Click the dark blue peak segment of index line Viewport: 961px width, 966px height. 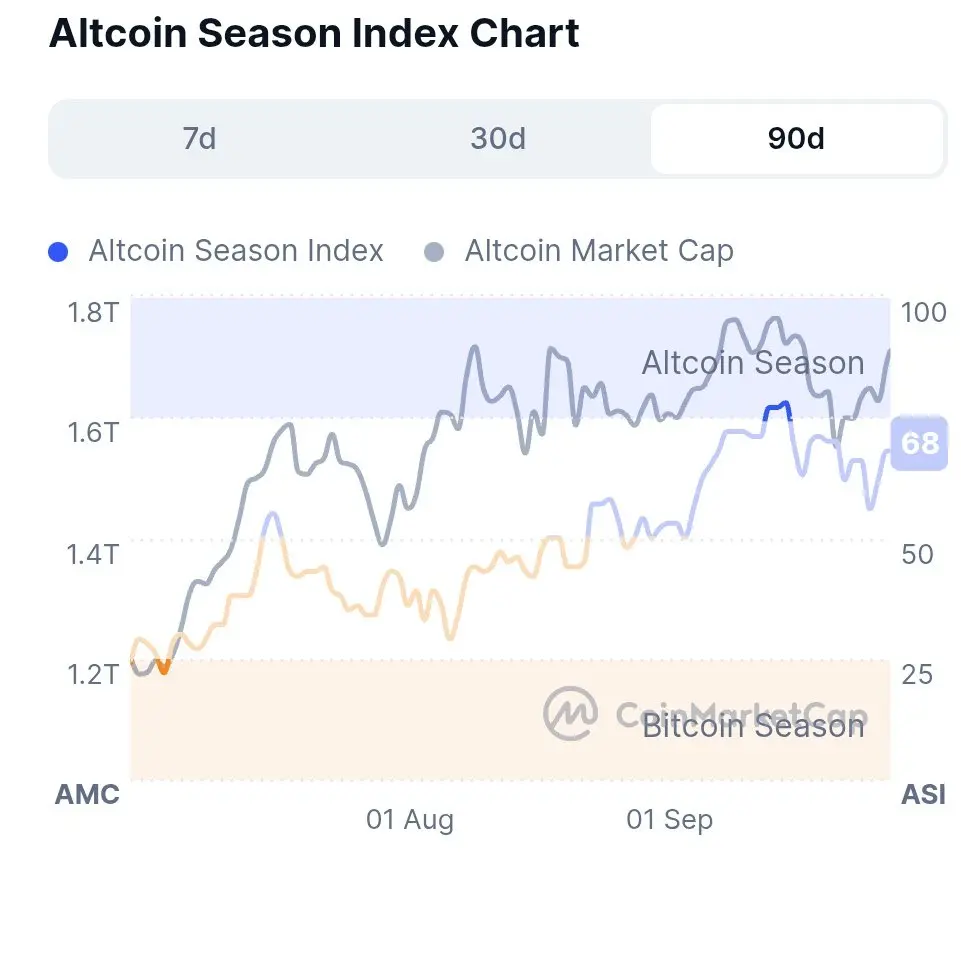click(777, 407)
